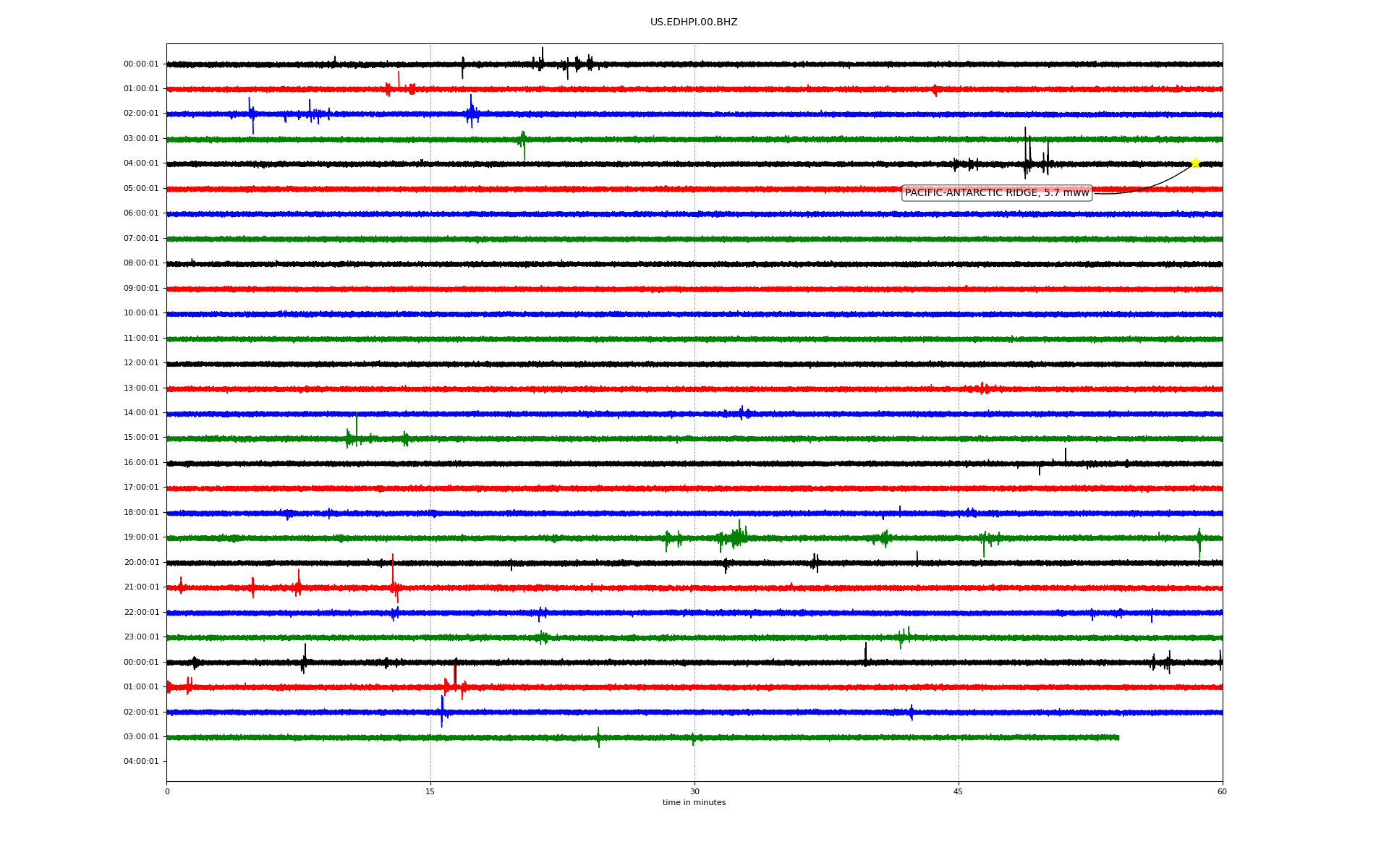Click the 08:00:01 row label
The width and height of the screenshot is (1389, 868).
coord(141,263)
